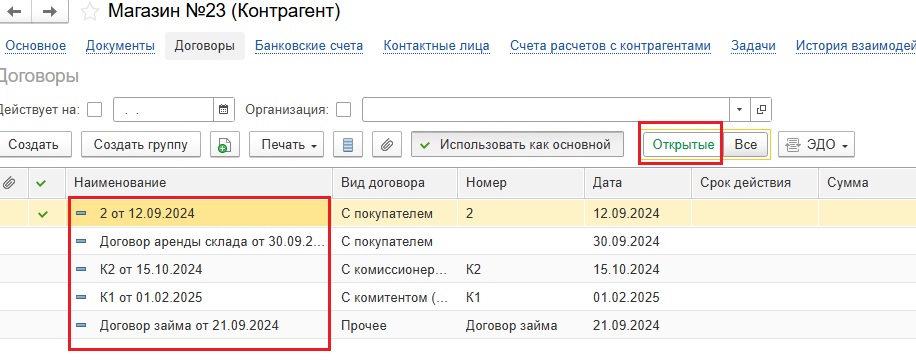This screenshot has height=361, width=916.
Task: Select Договор аренды склада от 30.09 row
Action: 212,241
